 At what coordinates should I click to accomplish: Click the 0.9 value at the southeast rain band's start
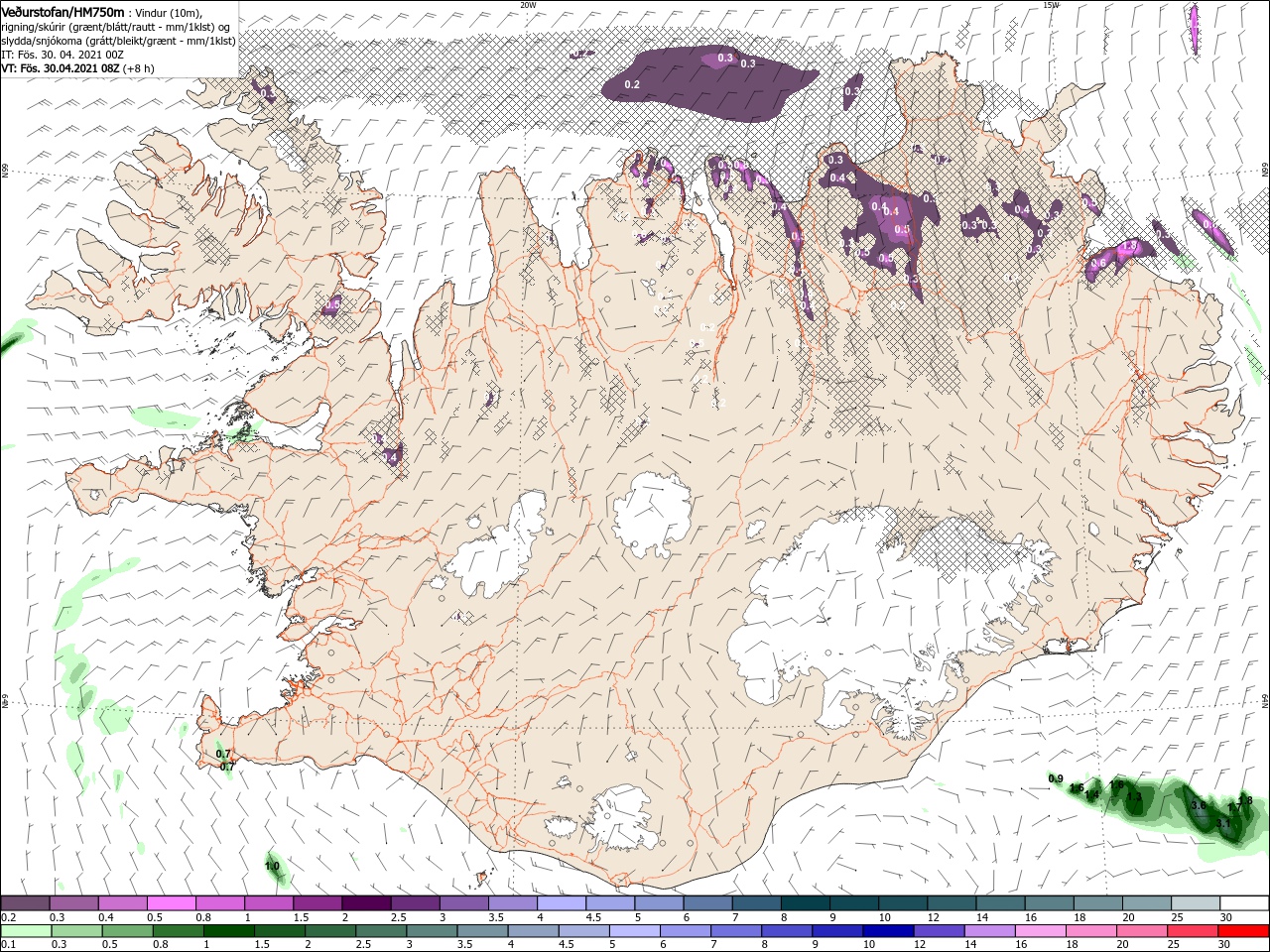point(1056,778)
